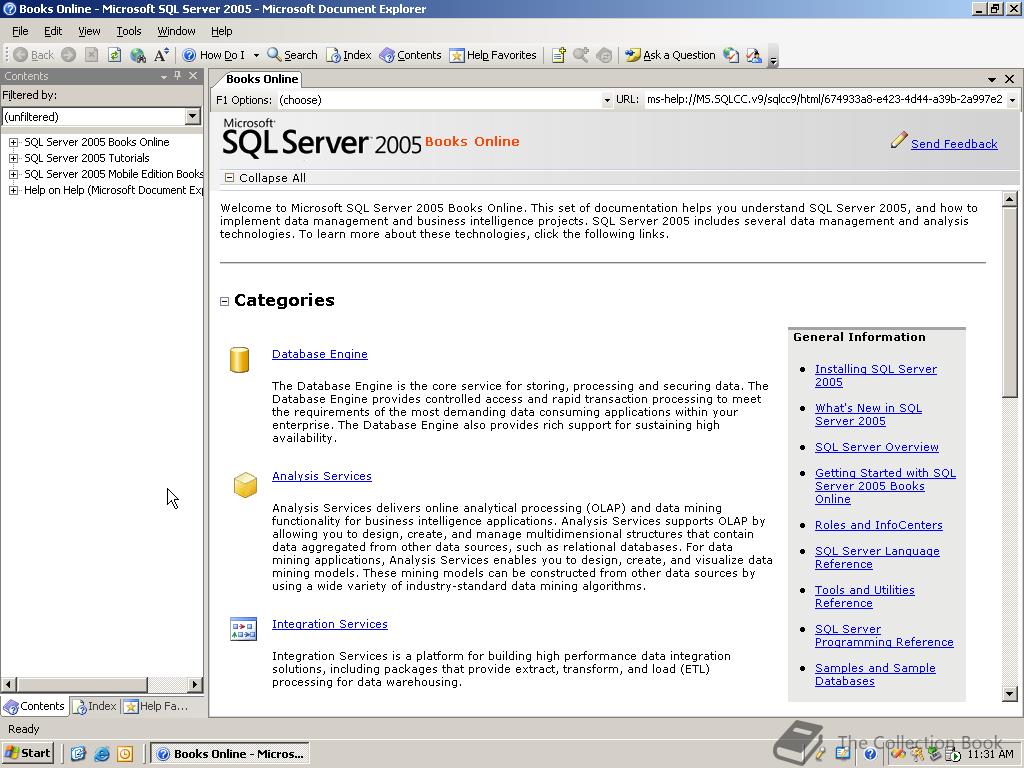Click the Integration Services icon
The height and width of the screenshot is (768, 1024).
point(243,628)
